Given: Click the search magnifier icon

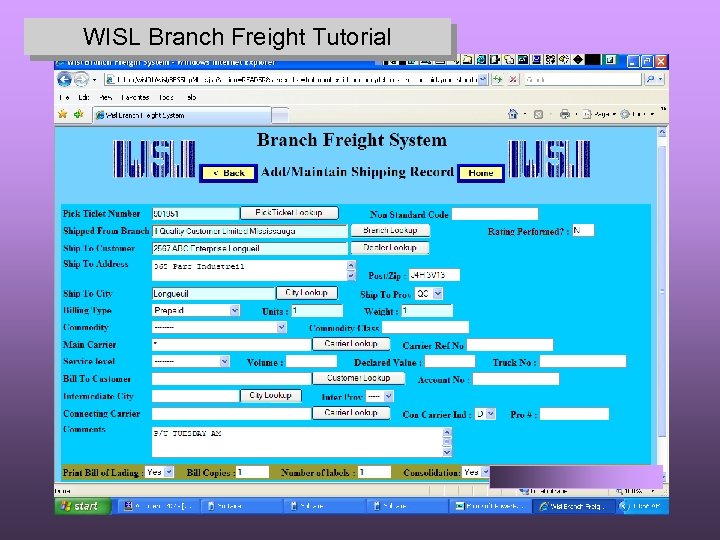Looking at the screenshot, I should (x=650, y=79).
